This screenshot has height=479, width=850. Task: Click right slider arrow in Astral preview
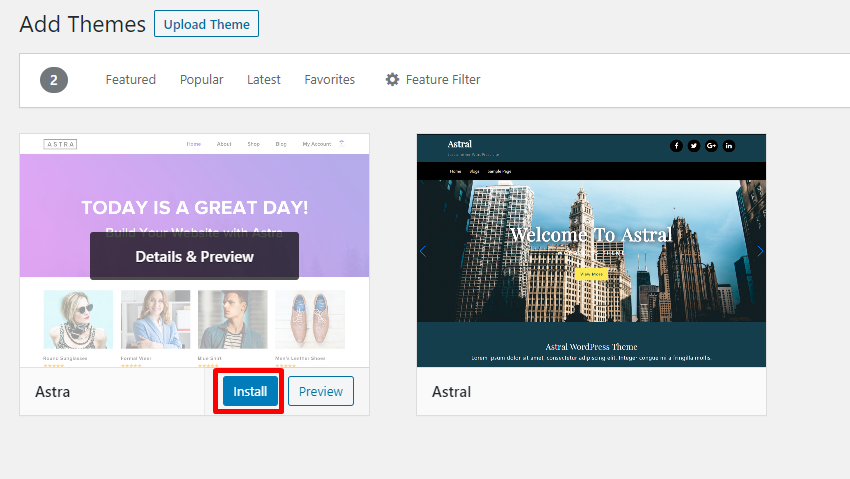coord(760,251)
